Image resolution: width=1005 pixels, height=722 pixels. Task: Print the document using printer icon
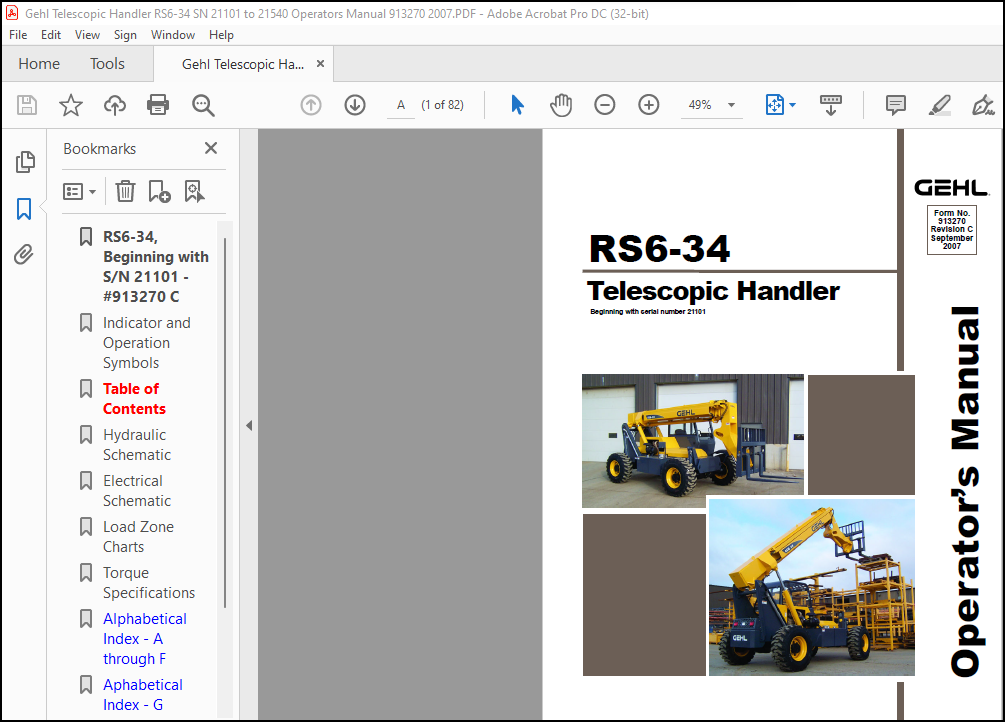tap(158, 105)
